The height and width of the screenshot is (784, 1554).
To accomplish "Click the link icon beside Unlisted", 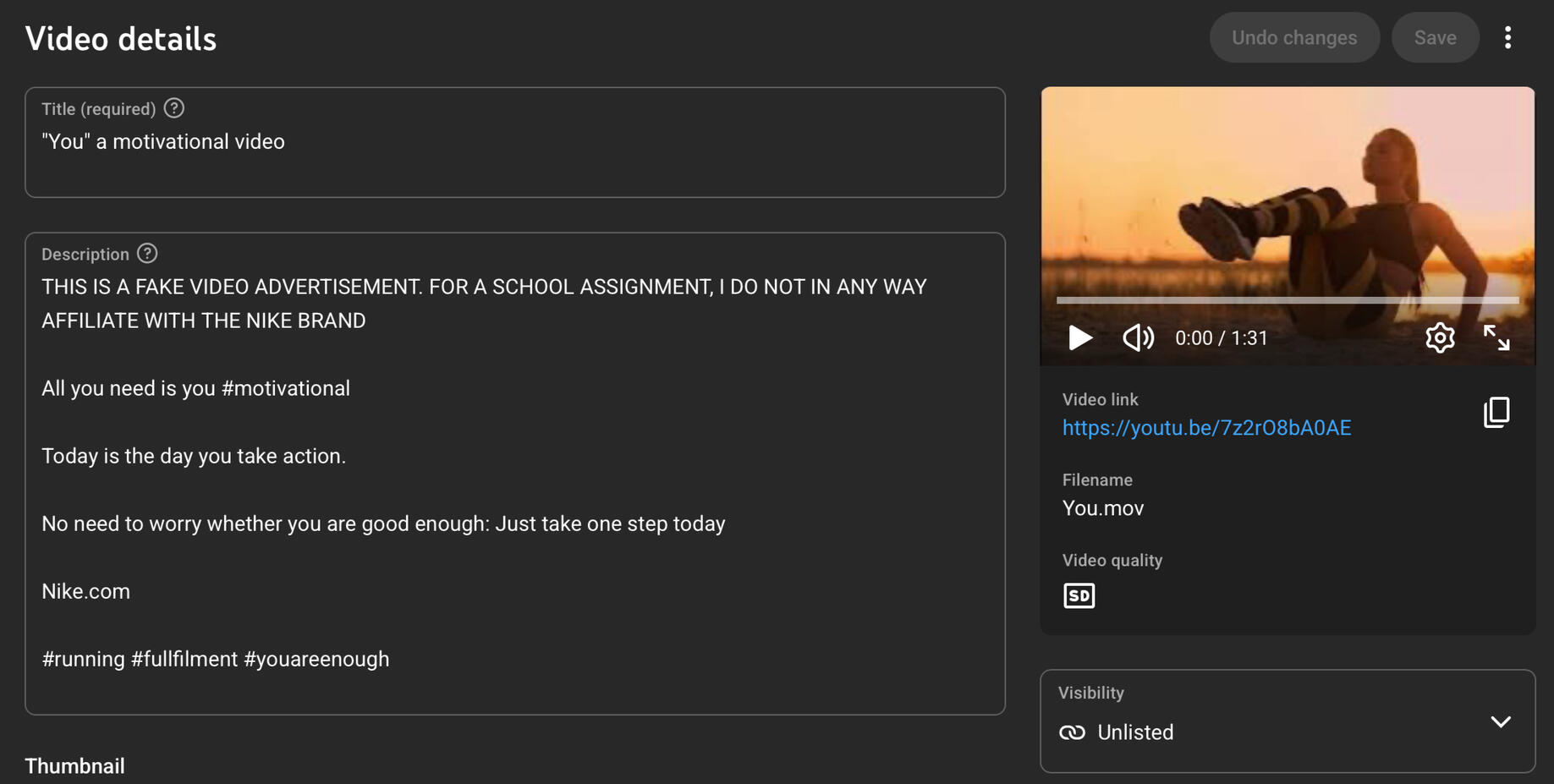I will pyautogui.click(x=1072, y=732).
